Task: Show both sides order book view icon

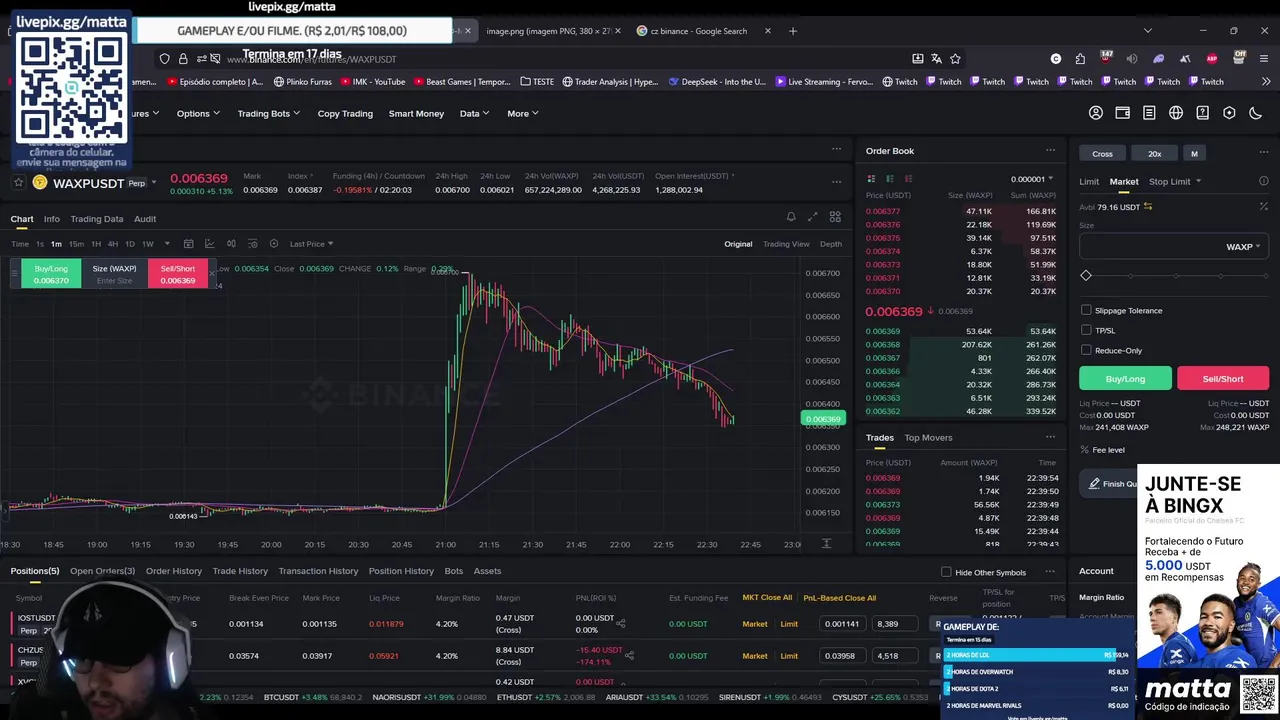Action: (872, 179)
